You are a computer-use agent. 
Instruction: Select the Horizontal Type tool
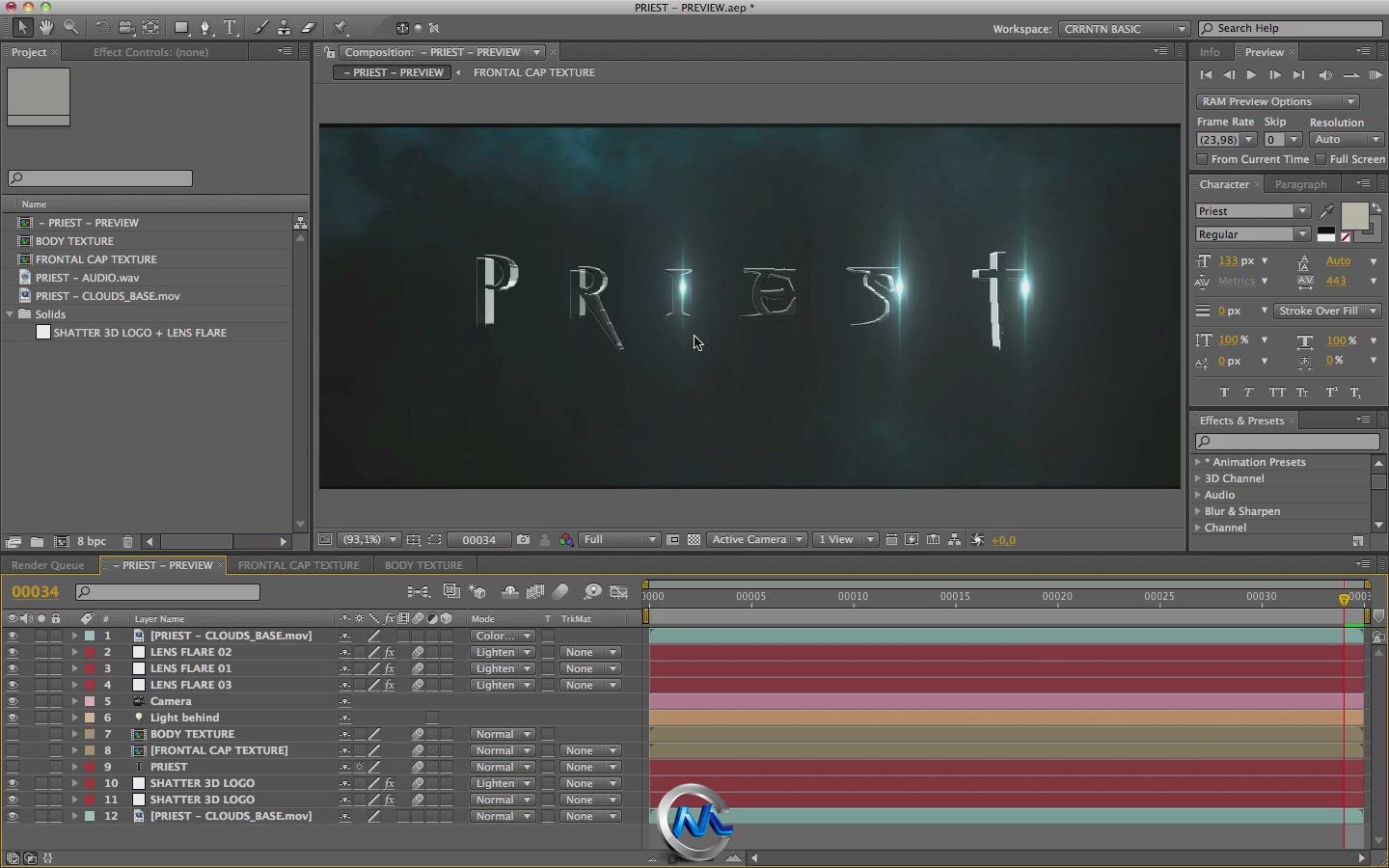point(231,28)
